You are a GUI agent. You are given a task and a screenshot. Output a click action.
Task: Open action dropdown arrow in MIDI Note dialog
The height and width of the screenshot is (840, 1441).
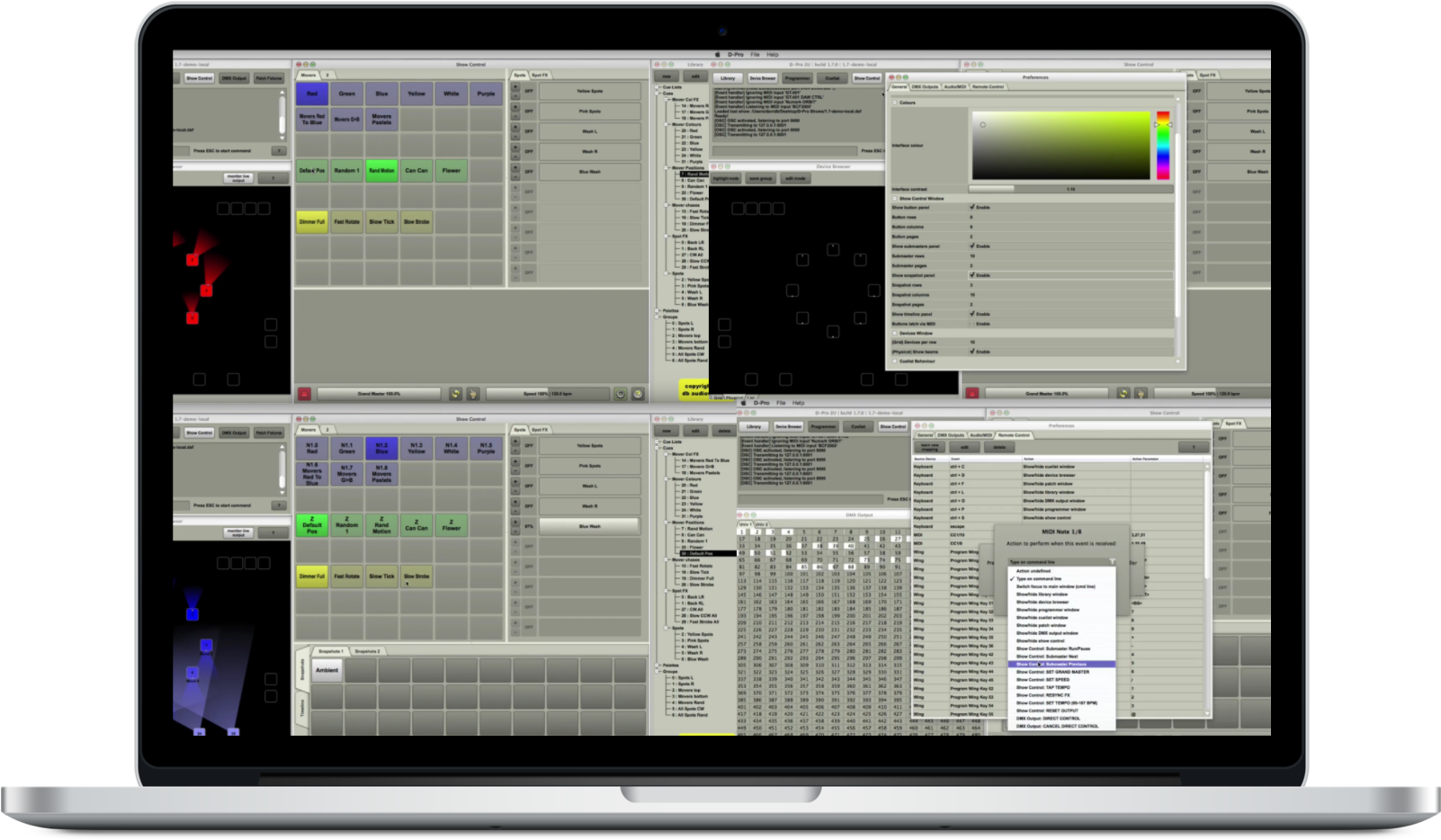[x=1113, y=562]
